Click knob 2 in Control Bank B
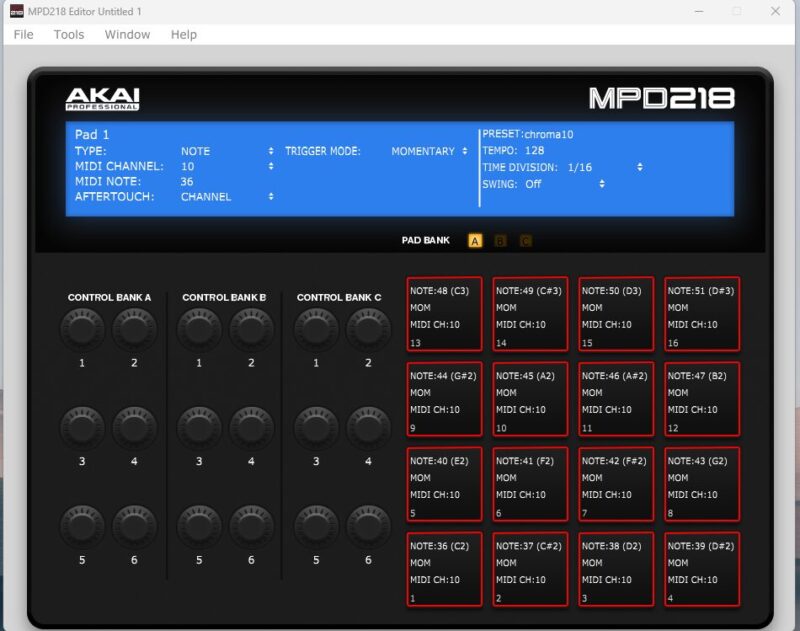Image resolution: width=800 pixels, height=631 pixels. coord(251,330)
